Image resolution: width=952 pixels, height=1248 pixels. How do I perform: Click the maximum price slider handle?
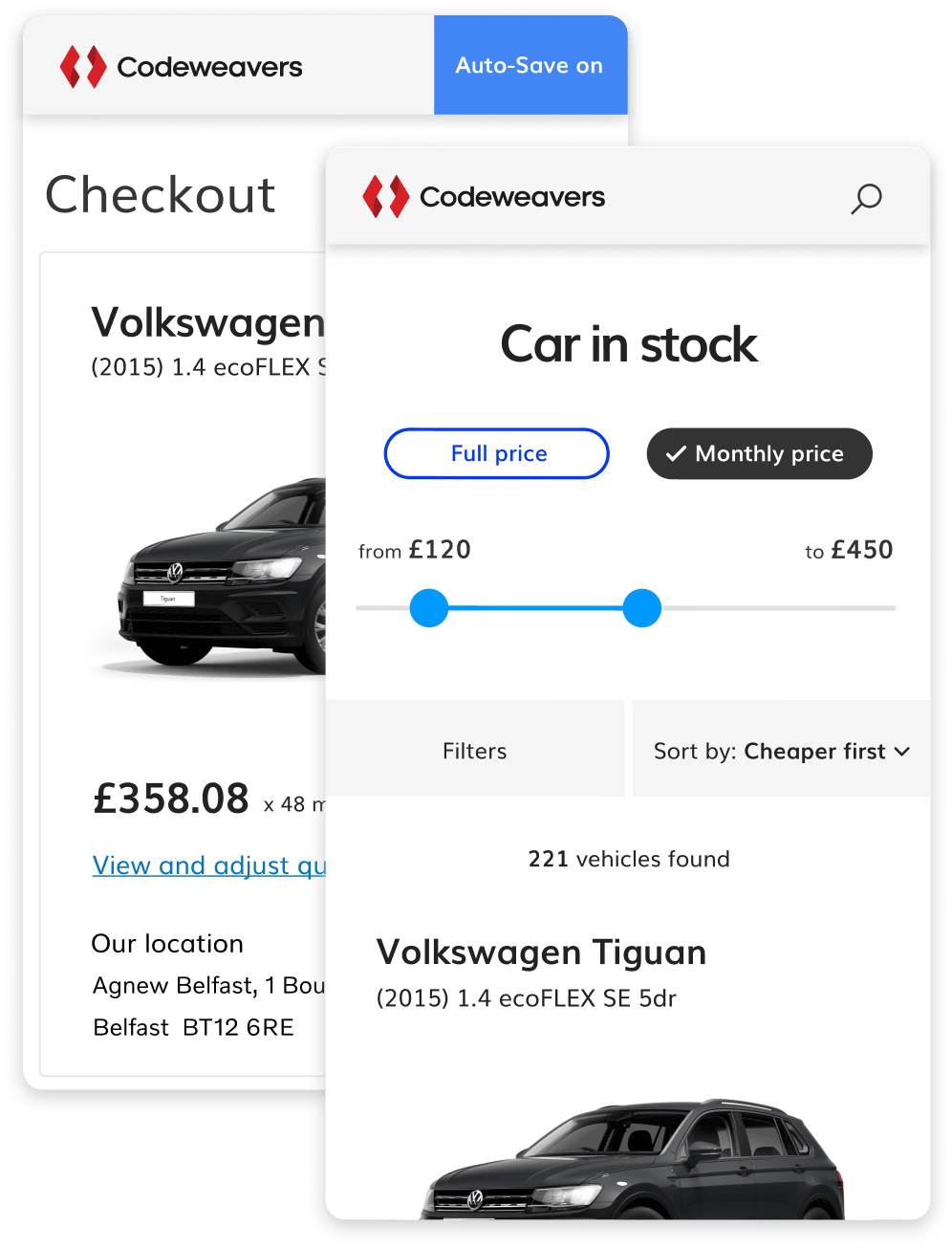[x=642, y=608]
